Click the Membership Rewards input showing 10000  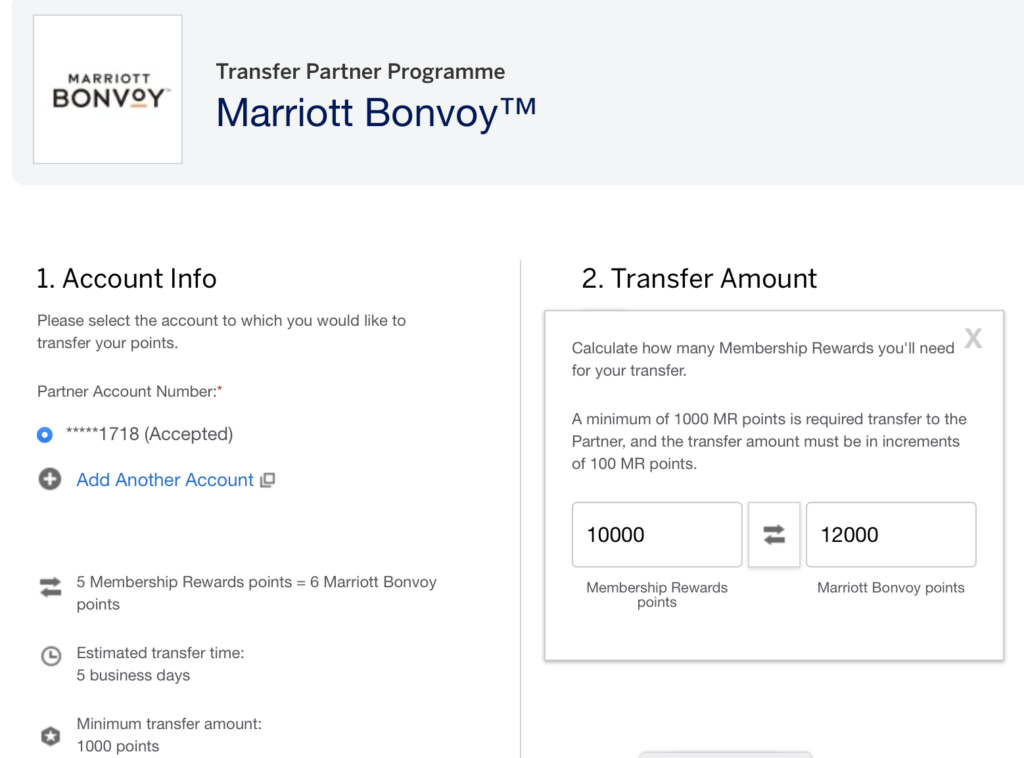tap(656, 534)
